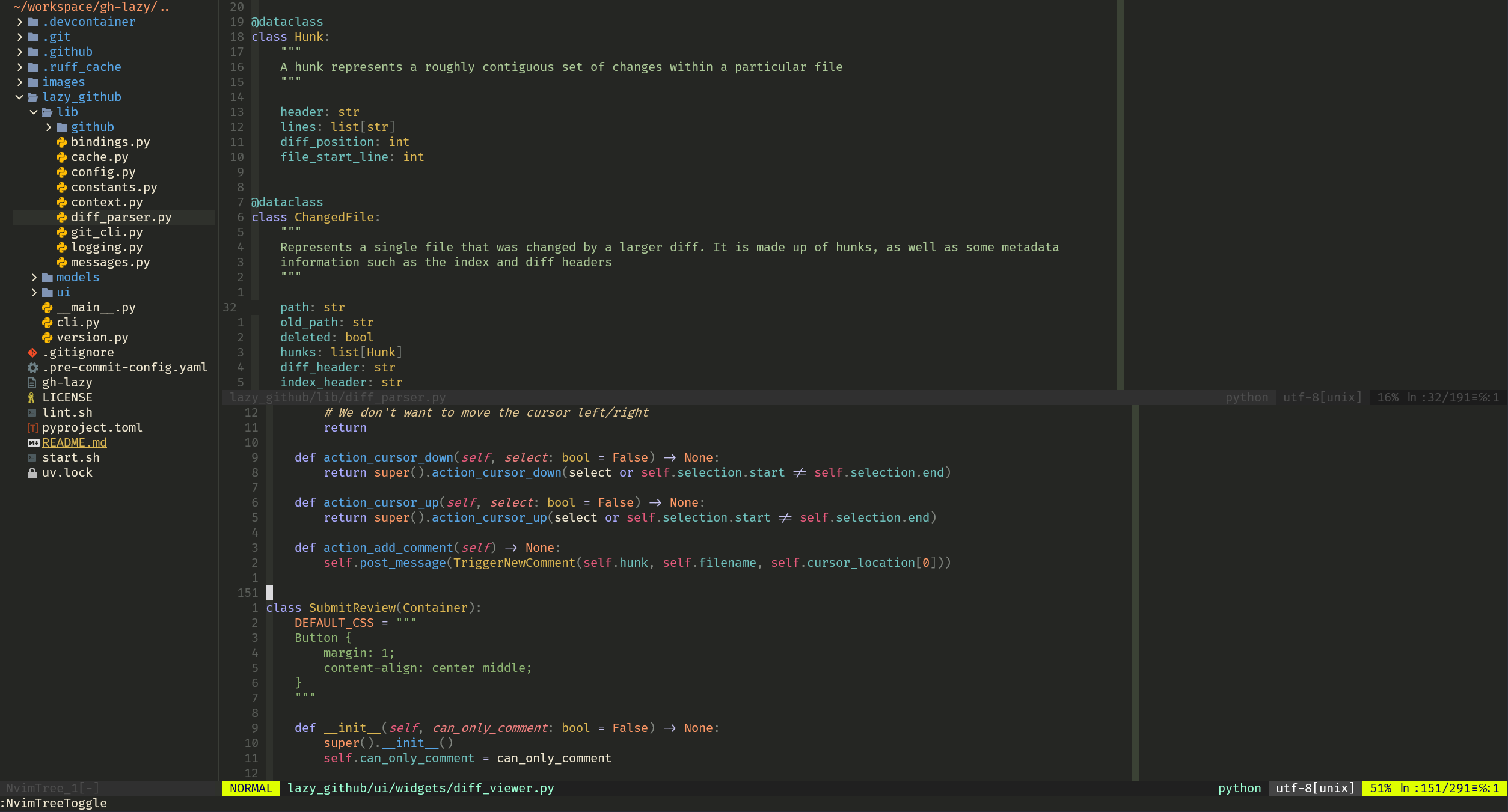Collapse the lib folder chevron
This screenshot has width=1508, height=812.
tap(34, 112)
